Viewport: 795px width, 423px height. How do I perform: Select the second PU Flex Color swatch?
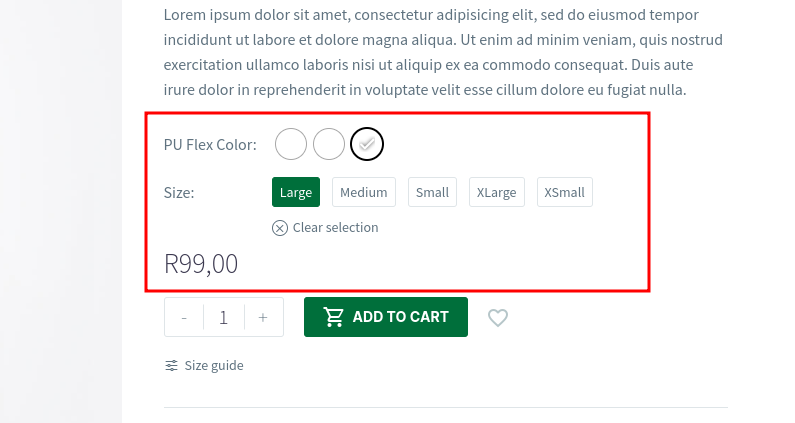point(329,144)
